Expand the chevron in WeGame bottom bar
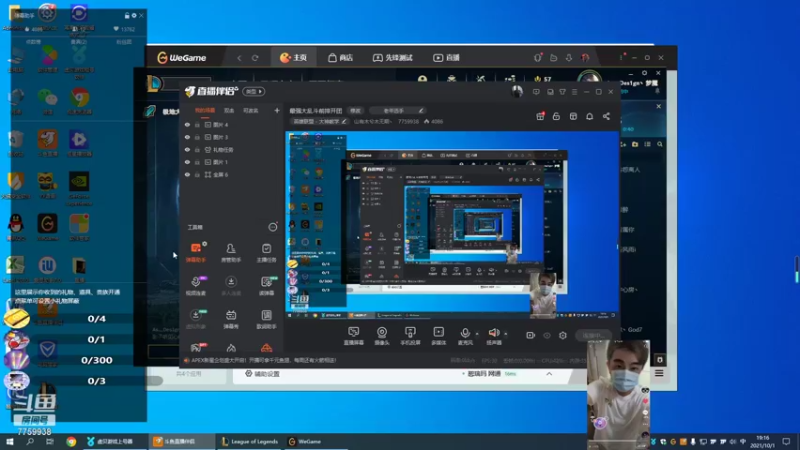Screen dimensions: 800x450 (x=549, y=374)
